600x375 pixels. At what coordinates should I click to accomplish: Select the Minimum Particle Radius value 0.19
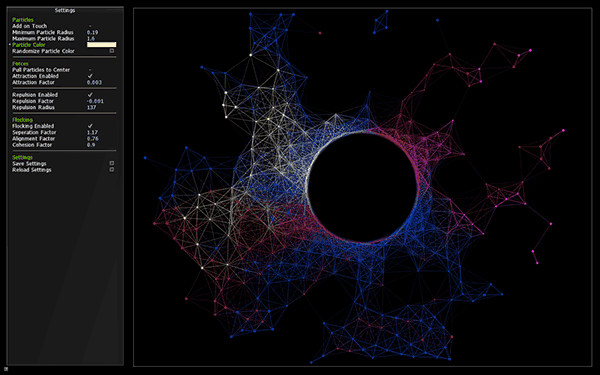93,33
